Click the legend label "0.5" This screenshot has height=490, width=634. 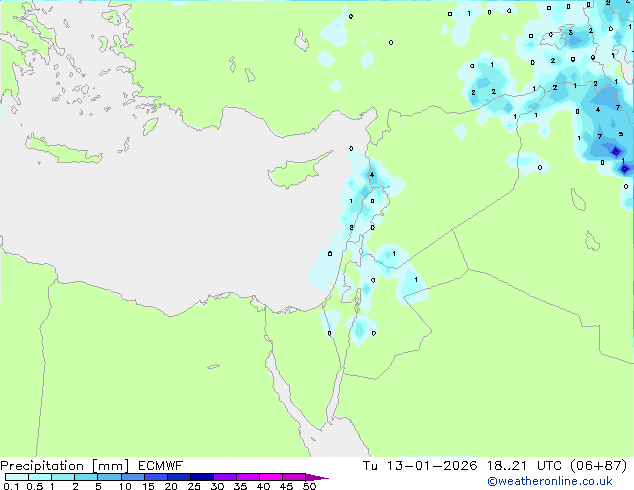(34, 486)
